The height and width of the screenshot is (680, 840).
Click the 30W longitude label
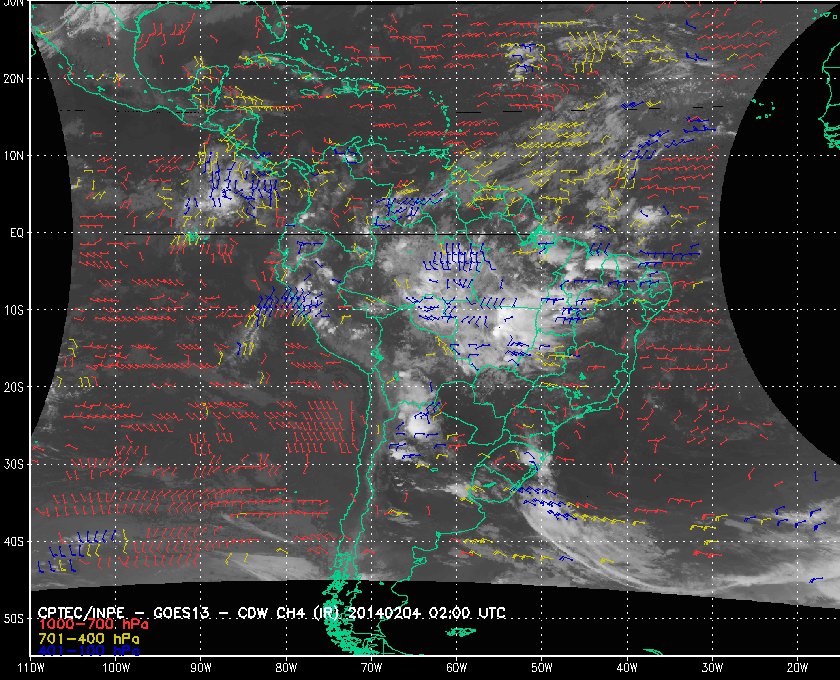(712, 668)
